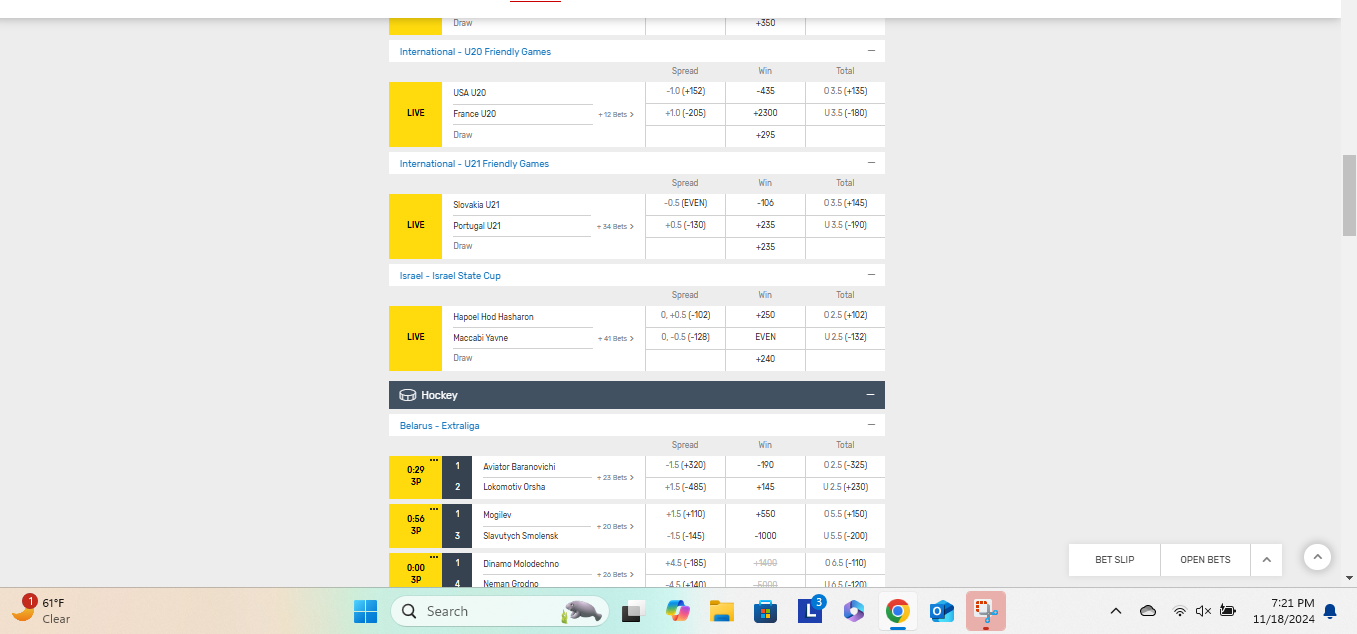Pick Mogilev win odds +550
This screenshot has width=1357, height=634.
point(765,514)
